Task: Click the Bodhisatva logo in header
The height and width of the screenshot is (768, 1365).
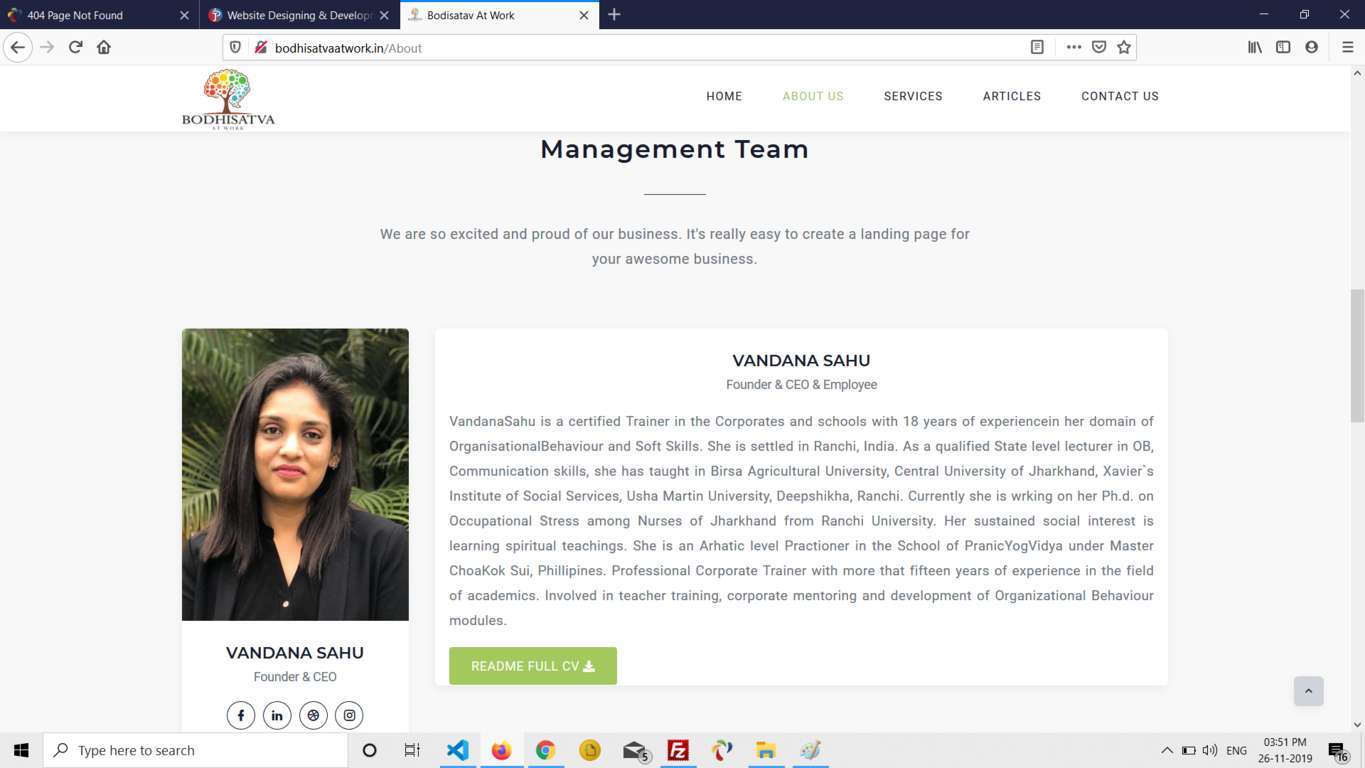Action: point(228,99)
